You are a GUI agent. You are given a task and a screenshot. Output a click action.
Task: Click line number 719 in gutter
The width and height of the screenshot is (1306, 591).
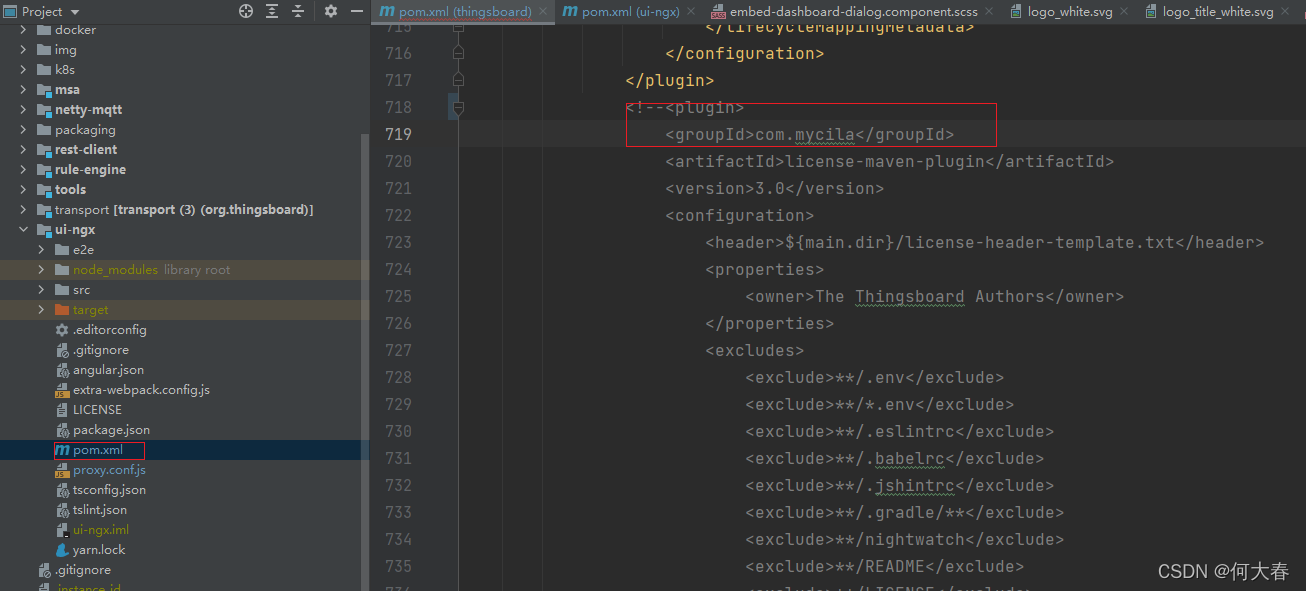click(398, 134)
